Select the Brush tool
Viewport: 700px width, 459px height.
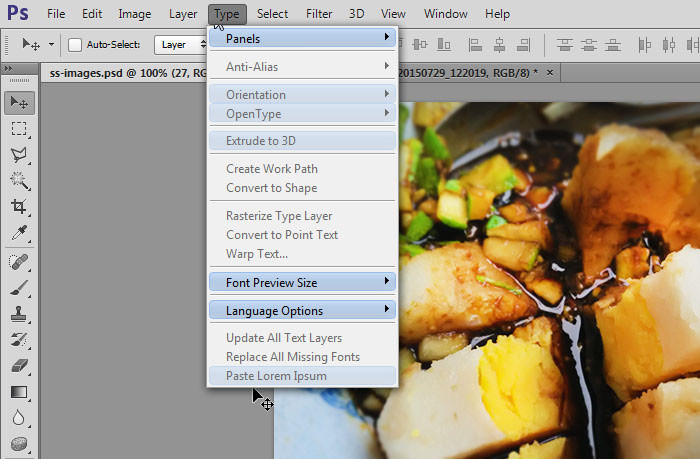click(x=19, y=288)
